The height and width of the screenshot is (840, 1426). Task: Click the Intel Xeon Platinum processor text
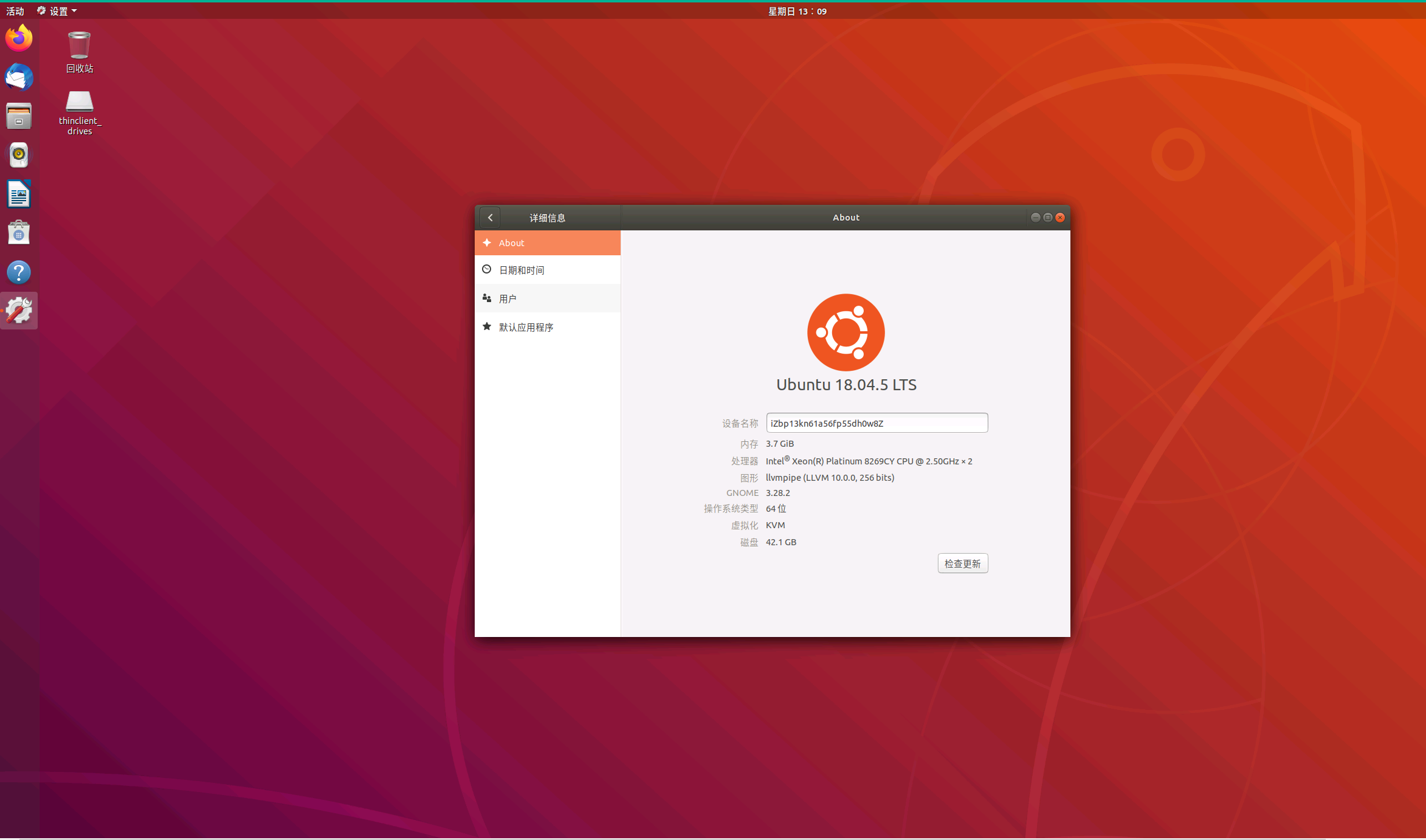[x=869, y=461]
